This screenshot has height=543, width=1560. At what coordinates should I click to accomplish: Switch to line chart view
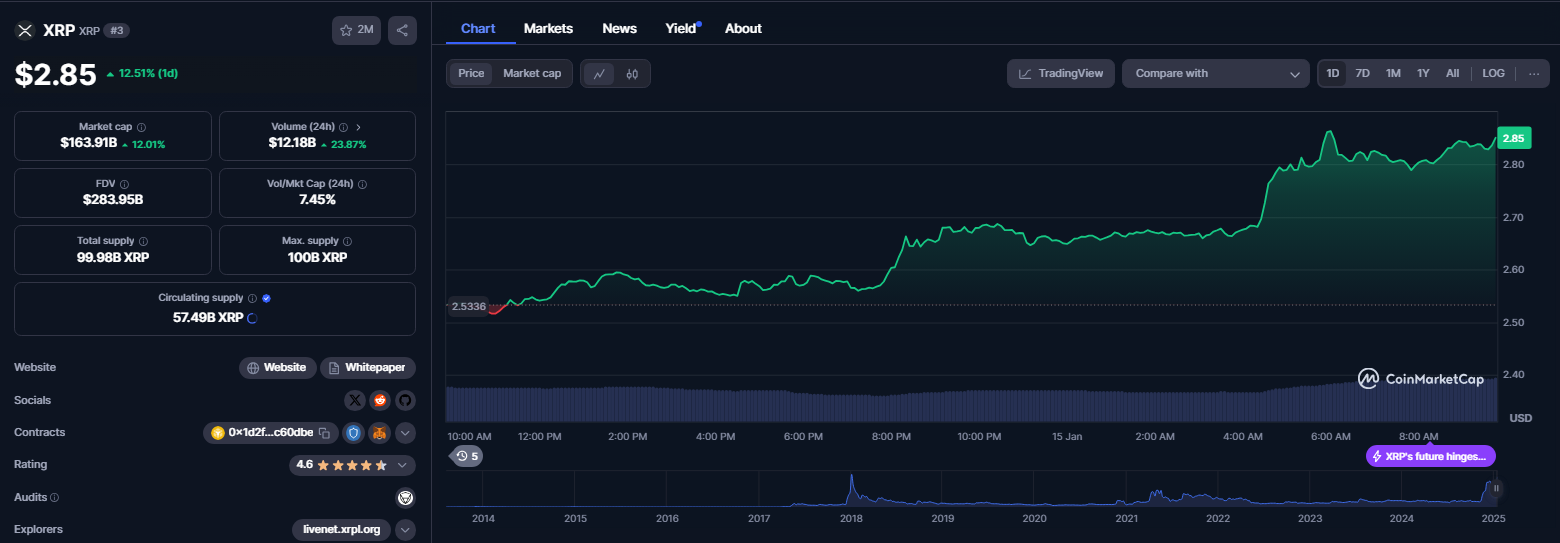click(x=599, y=73)
